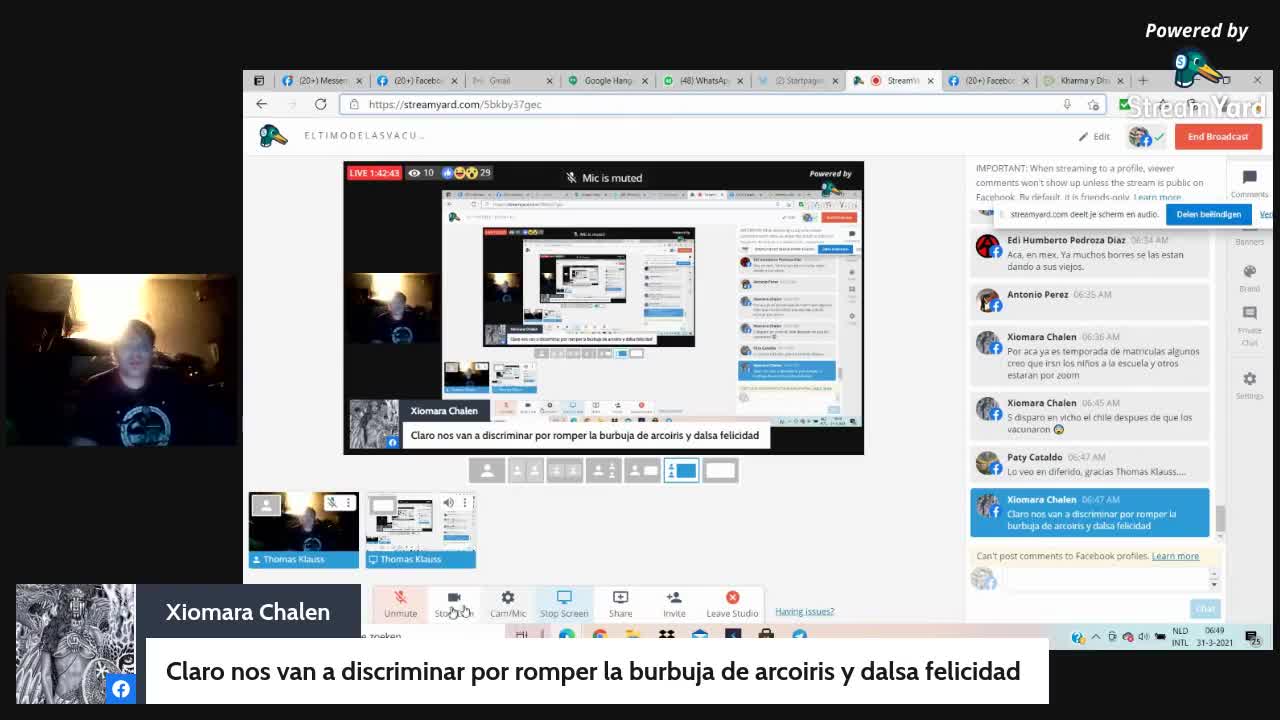The image size is (1280, 720).
Task: Open a new browser tab with plus
Action: (1143, 81)
